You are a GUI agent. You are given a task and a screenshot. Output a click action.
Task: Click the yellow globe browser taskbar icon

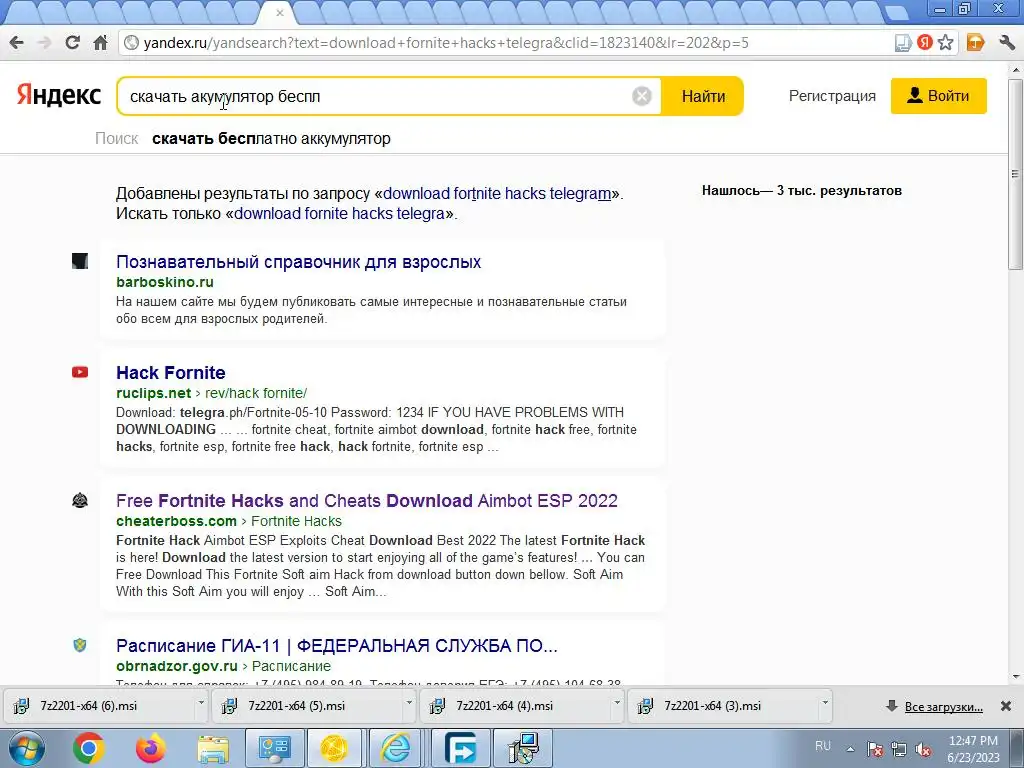[x=334, y=748]
